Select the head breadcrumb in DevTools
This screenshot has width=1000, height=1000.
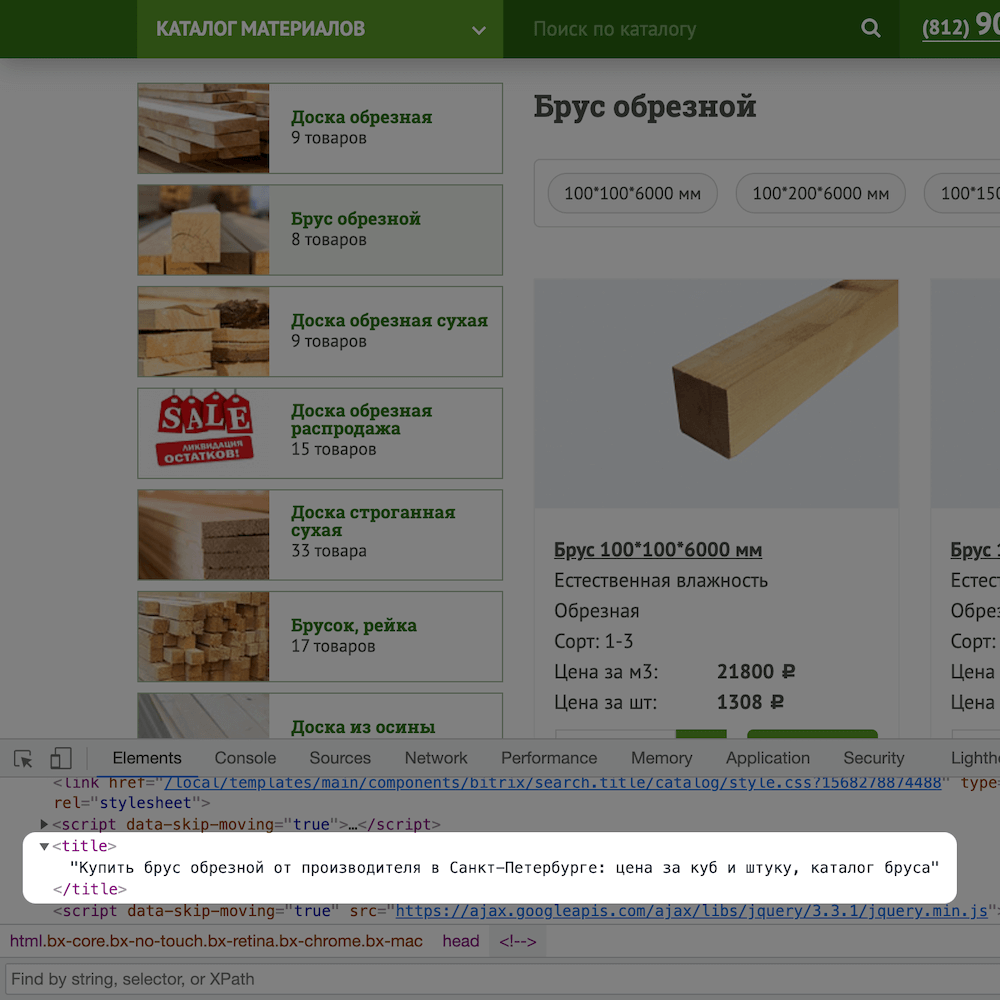(460, 941)
